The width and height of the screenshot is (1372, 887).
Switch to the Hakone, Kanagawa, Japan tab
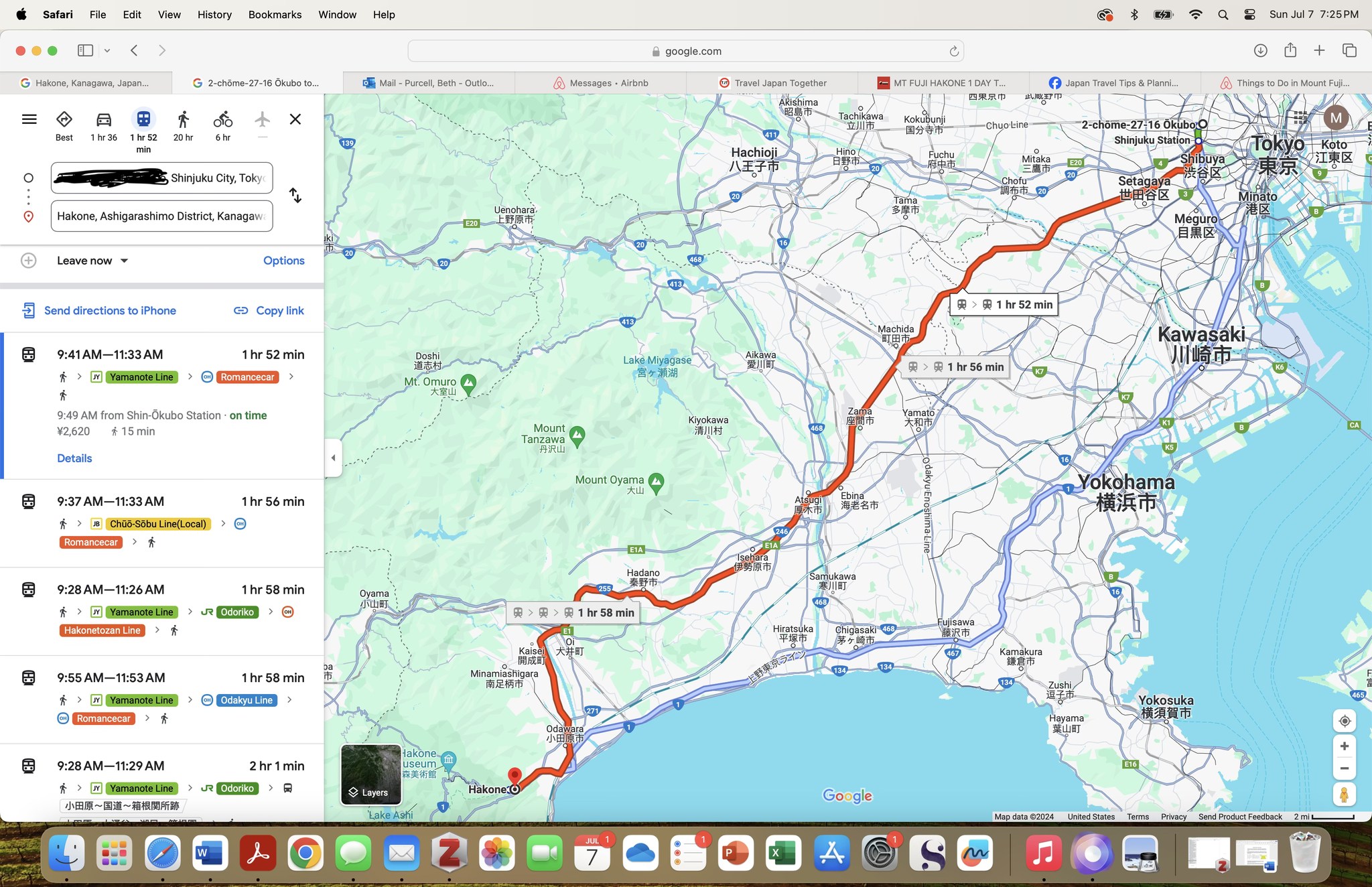pyautogui.click(x=86, y=83)
